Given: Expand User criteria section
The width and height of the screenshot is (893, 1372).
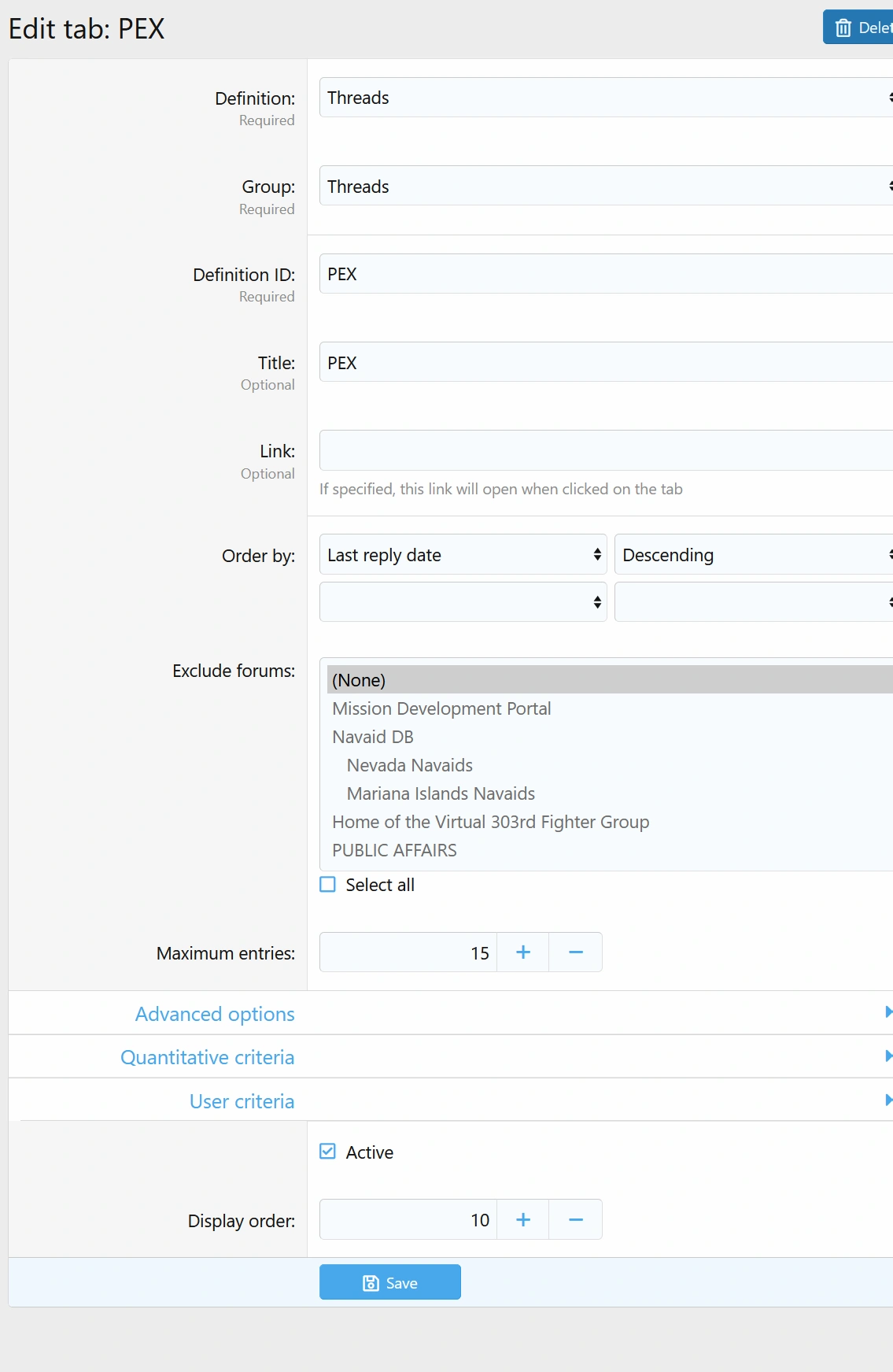Looking at the screenshot, I should (242, 1101).
